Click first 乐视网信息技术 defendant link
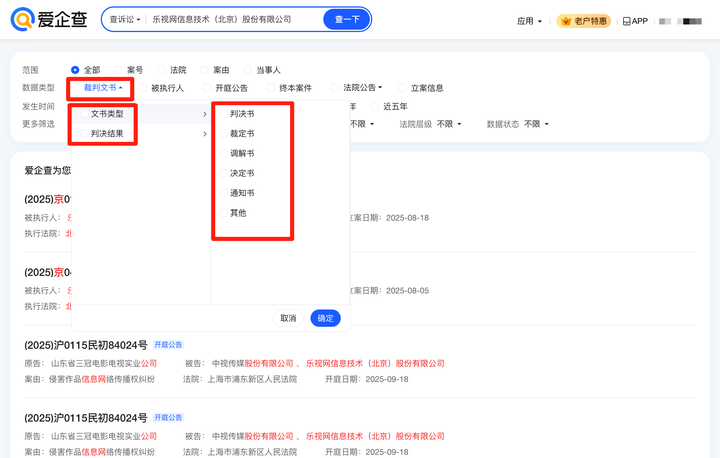This screenshot has height=458, width=720. click(375, 363)
